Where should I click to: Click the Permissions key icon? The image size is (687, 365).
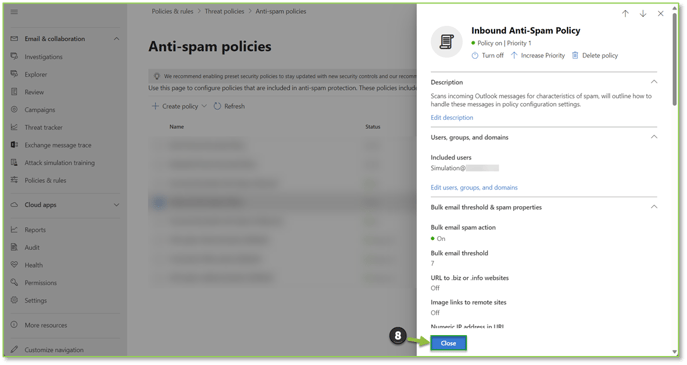click(x=14, y=283)
